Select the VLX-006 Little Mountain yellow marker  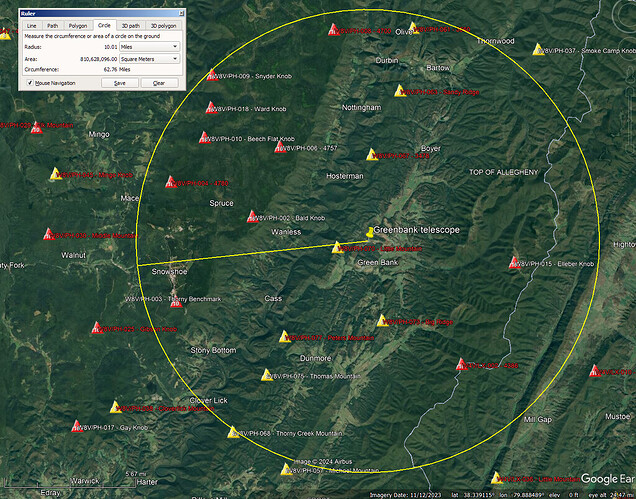pos(497,478)
